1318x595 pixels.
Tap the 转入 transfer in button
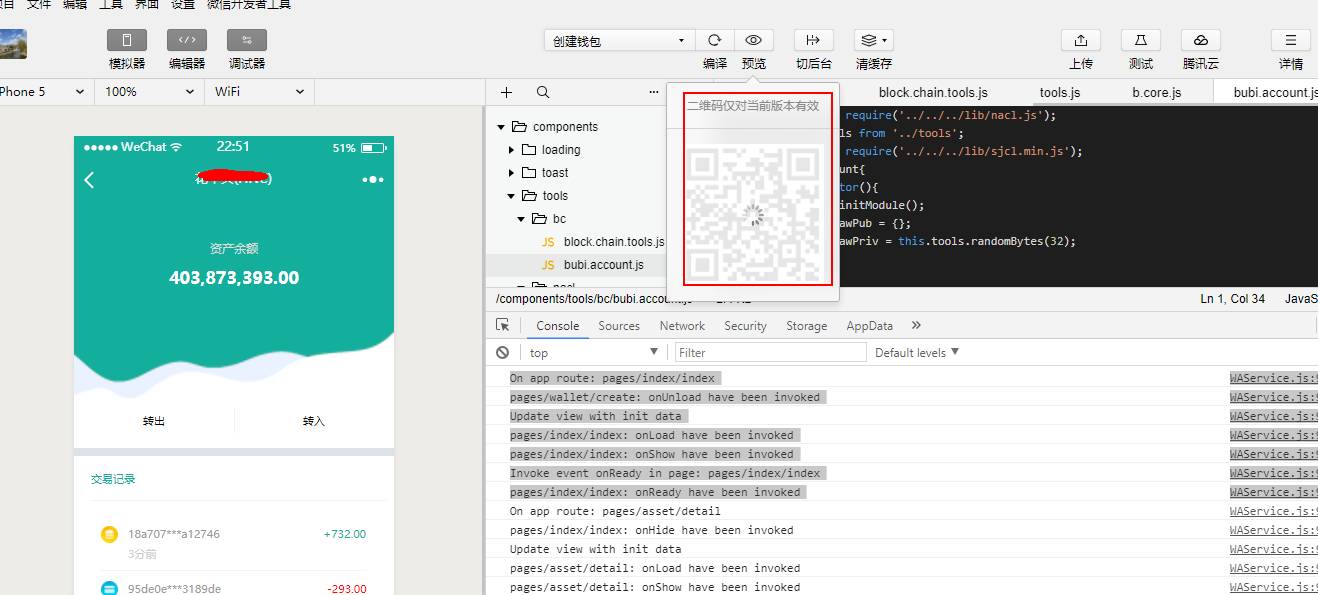pos(314,421)
